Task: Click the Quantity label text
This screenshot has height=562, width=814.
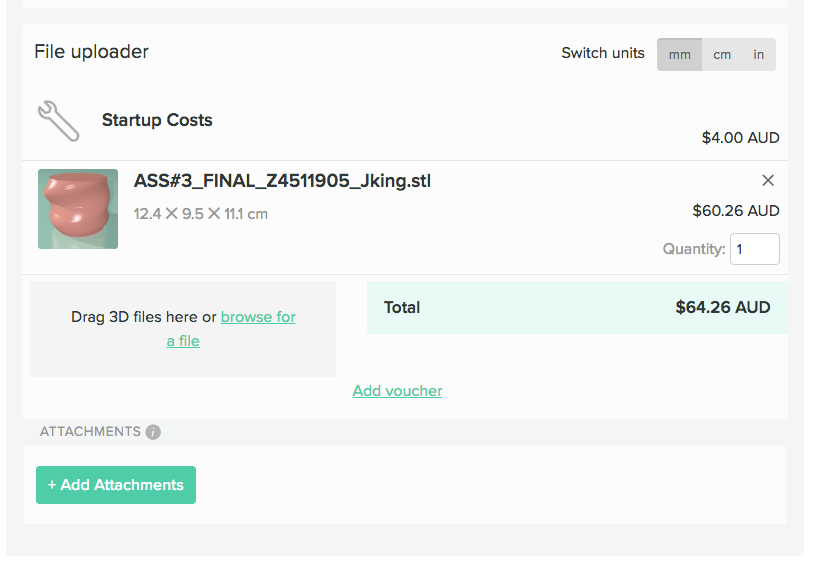Action: 693,249
